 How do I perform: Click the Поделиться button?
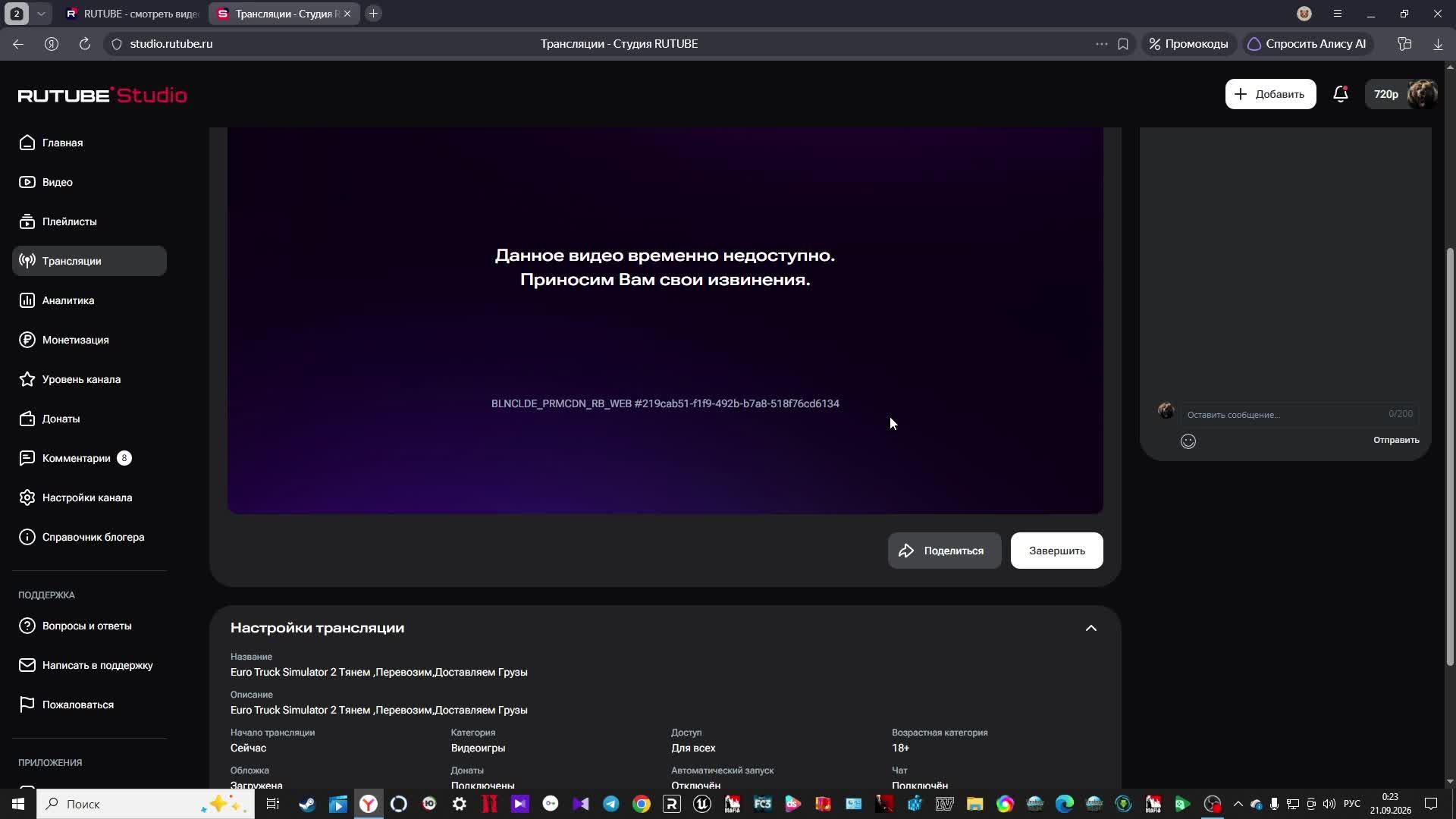click(944, 551)
